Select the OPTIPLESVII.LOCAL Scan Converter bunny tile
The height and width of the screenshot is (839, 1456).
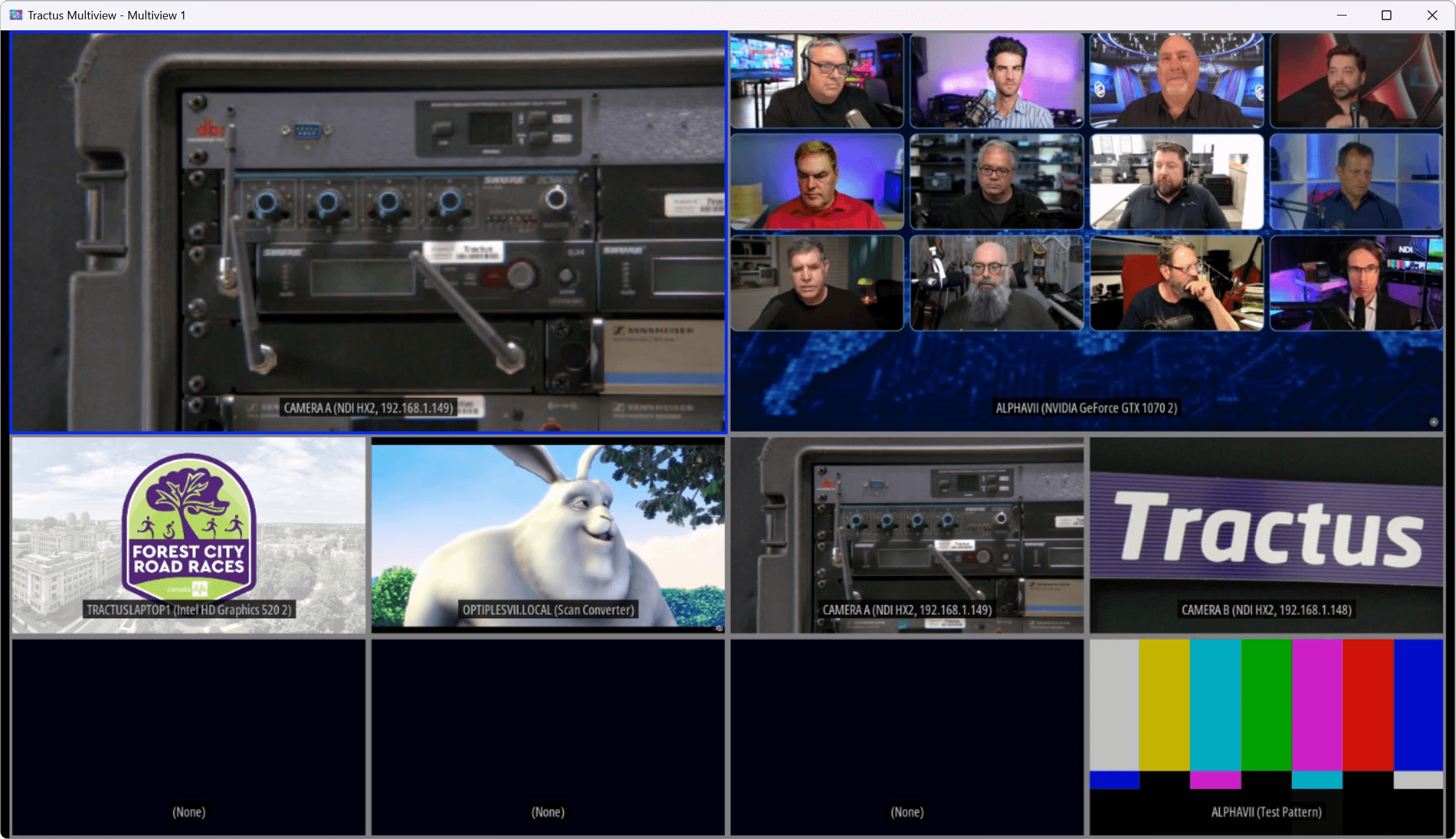(548, 535)
